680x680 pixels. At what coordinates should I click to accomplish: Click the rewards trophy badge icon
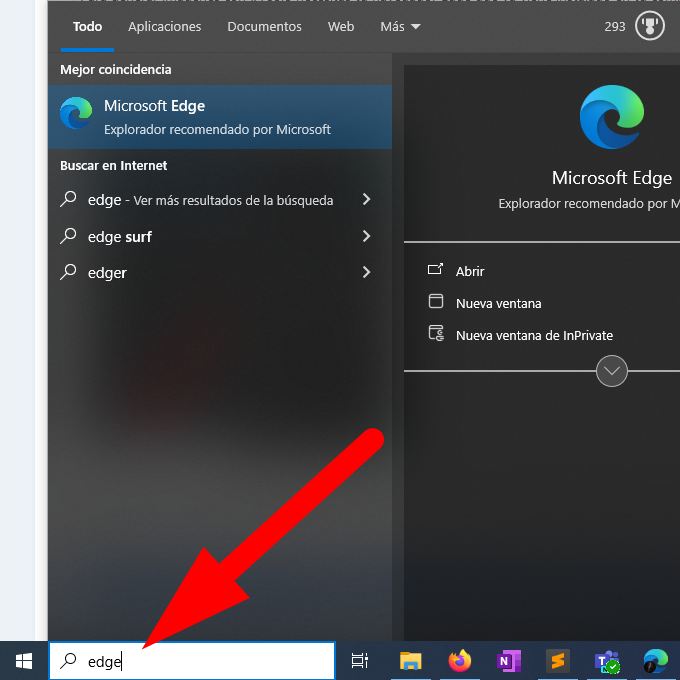[650, 27]
